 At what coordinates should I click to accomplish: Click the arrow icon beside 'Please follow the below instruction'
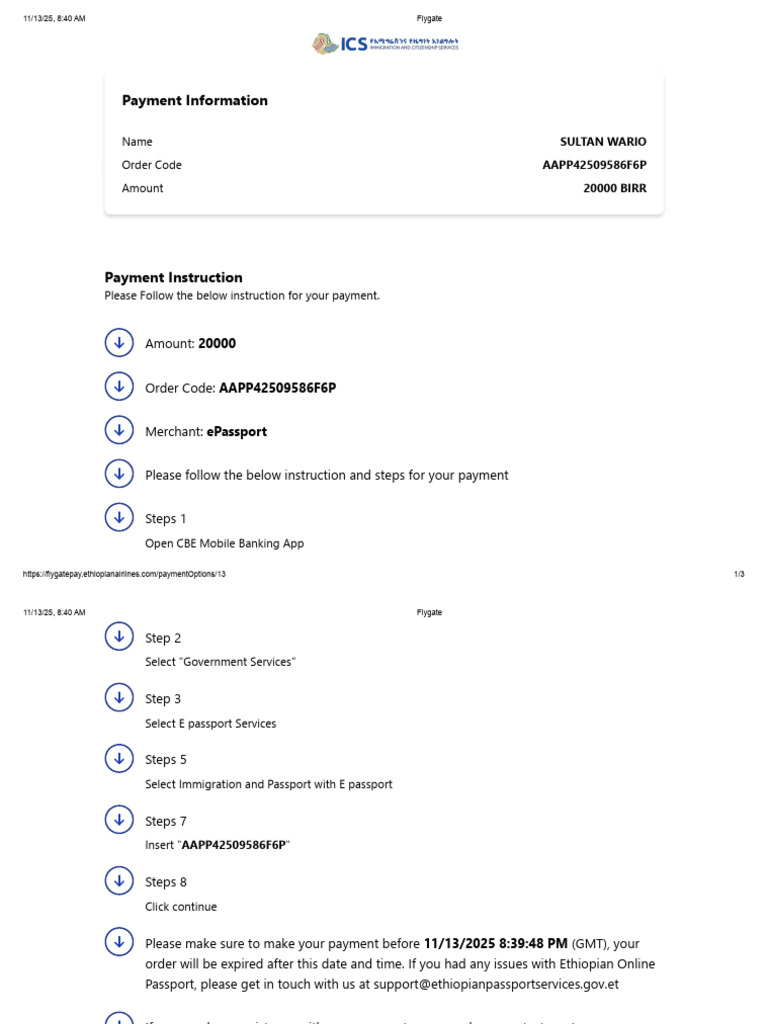tap(119, 473)
